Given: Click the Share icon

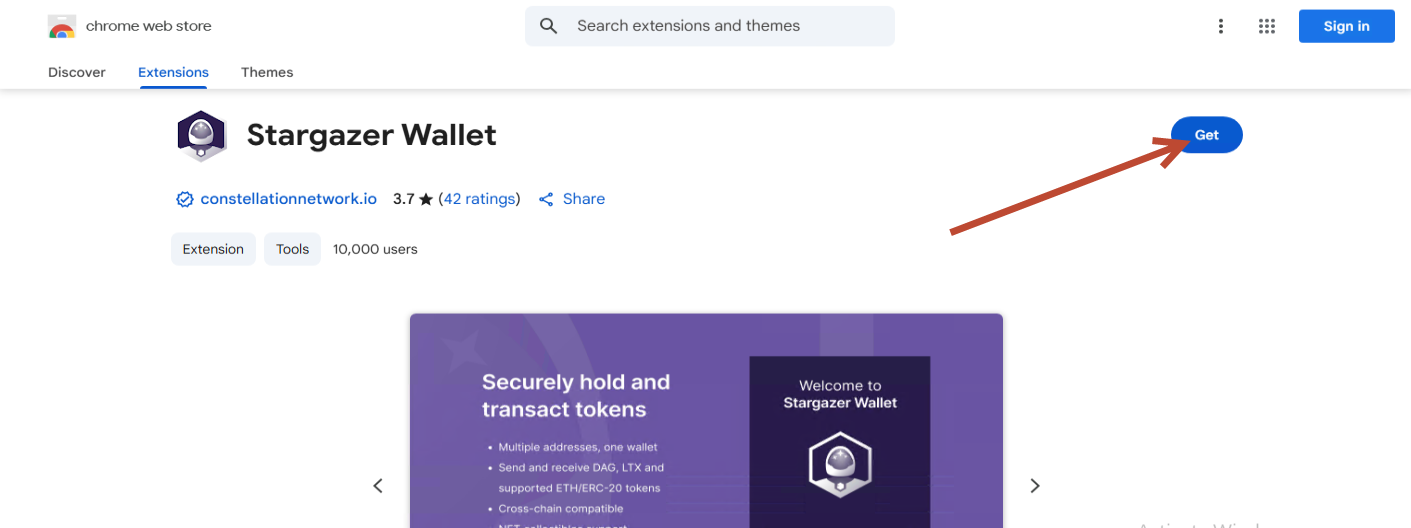Looking at the screenshot, I should [546, 199].
